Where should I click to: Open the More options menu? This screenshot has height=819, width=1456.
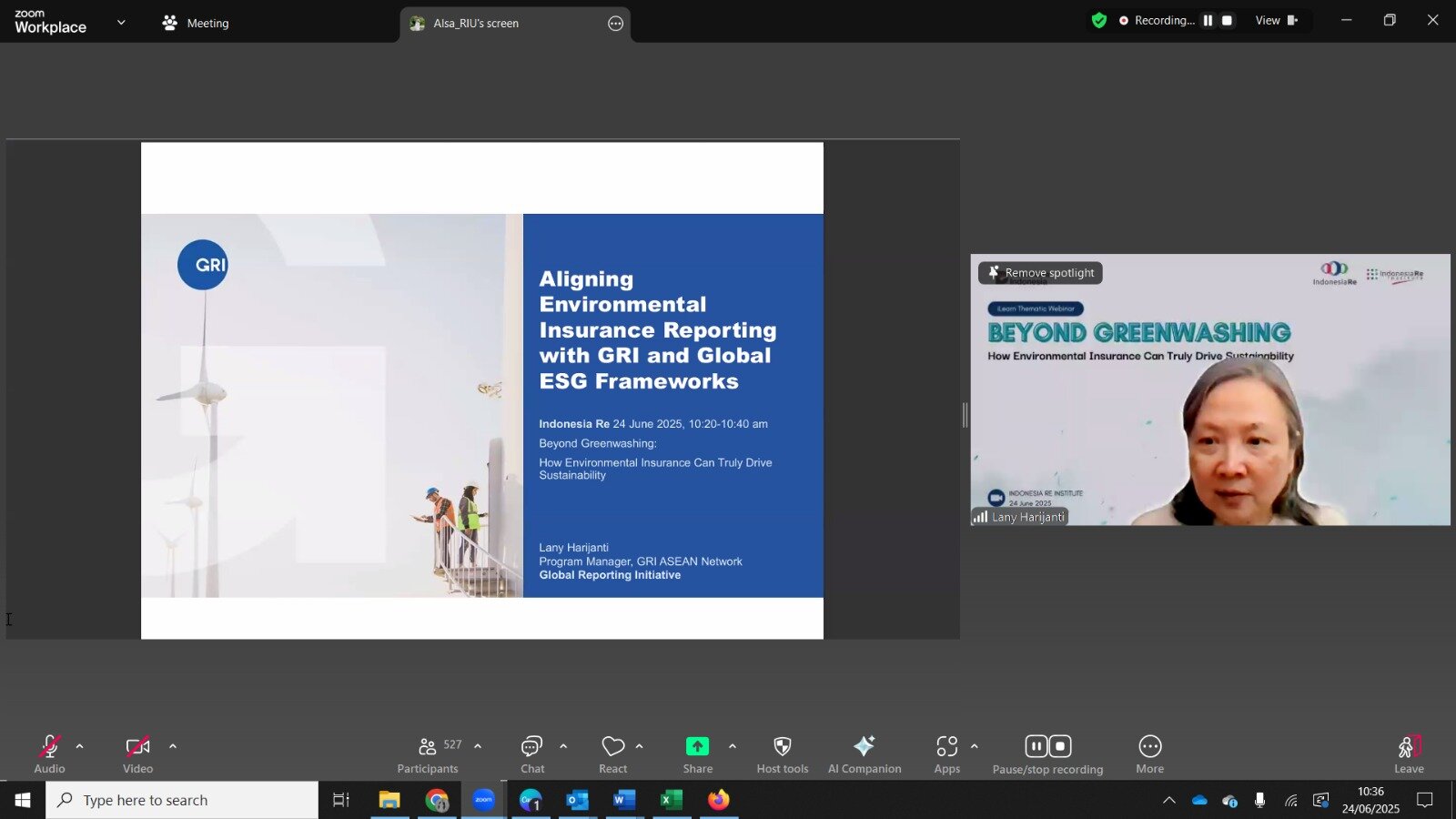coord(1150,754)
